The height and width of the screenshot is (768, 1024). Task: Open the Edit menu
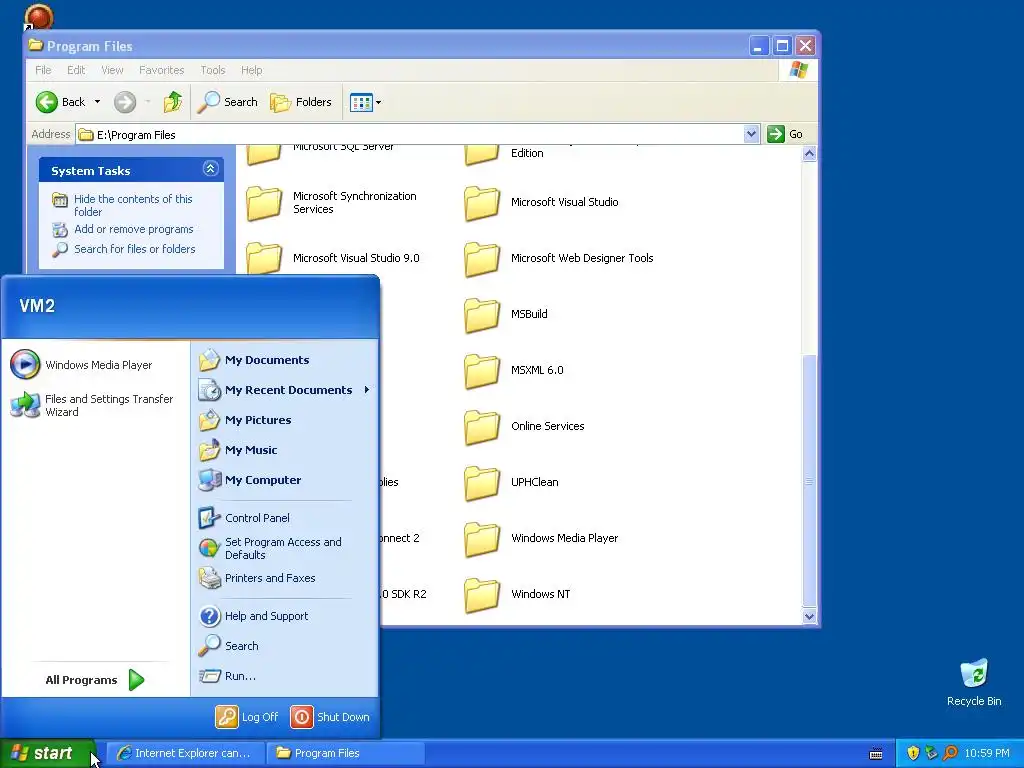(76, 70)
